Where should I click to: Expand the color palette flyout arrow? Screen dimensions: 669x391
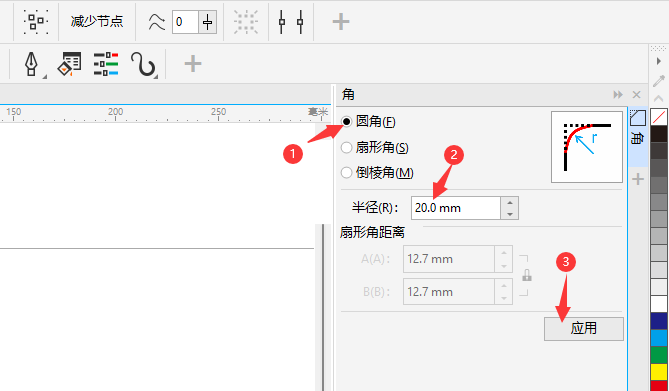pyautogui.click(x=659, y=62)
